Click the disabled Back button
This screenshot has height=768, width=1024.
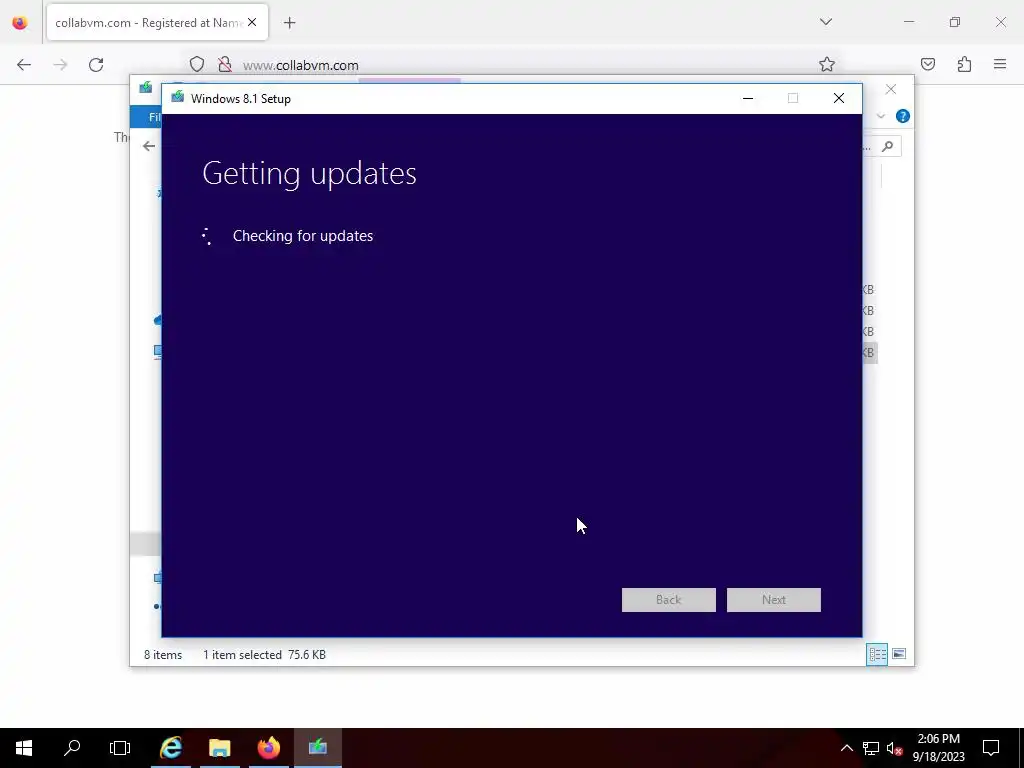[x=669, y=600]
